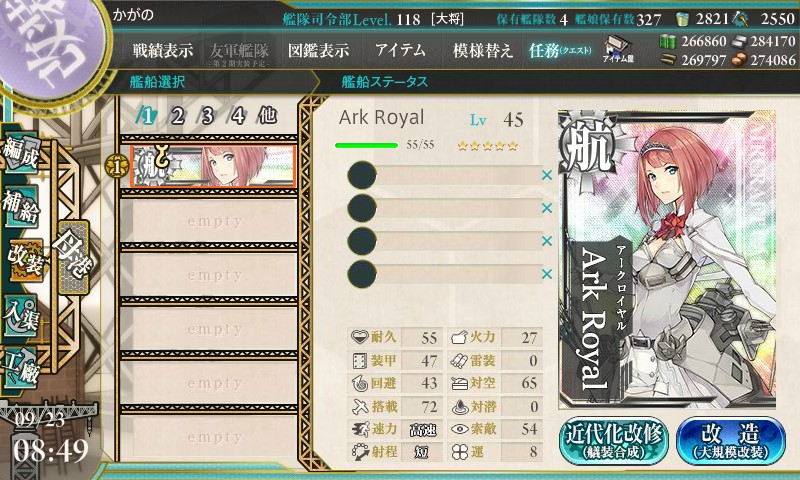This screenshot has height=480, width=800.
Task: Select Ark Royal ship banner in slot 1
Action: pyautogui.click(x=213, y=167)
